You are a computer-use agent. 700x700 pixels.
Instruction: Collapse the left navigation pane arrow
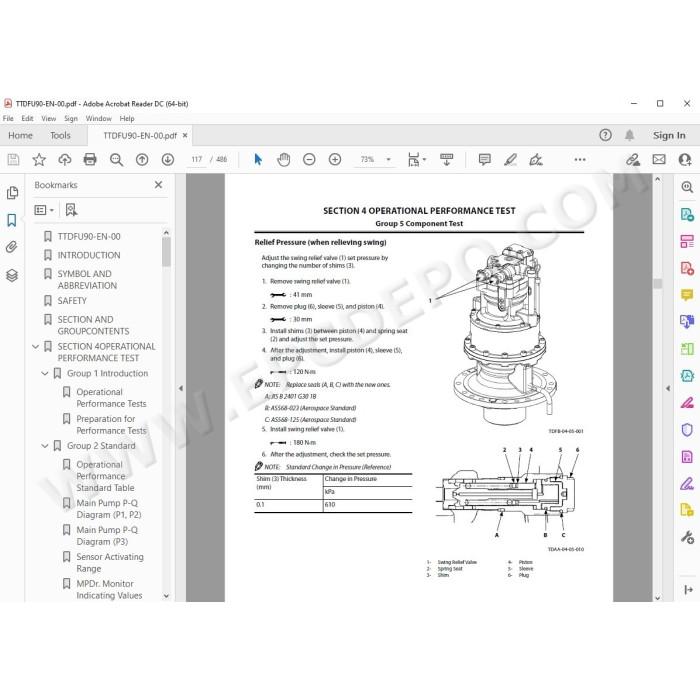181,388
